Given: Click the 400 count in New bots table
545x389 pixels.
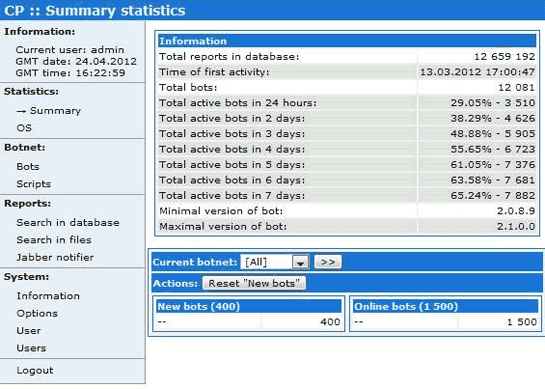Looking at the screenshot, I should pos(330,322).
